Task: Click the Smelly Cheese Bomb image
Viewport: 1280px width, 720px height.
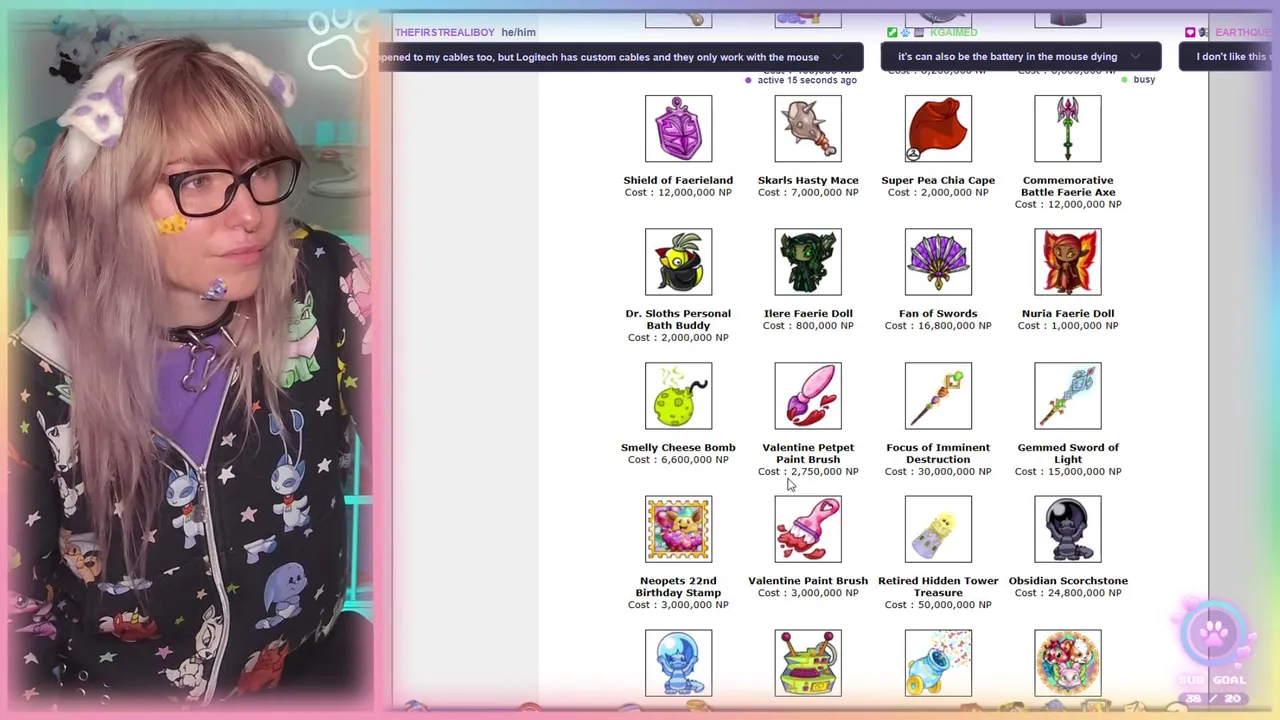Action: [678, 396]
